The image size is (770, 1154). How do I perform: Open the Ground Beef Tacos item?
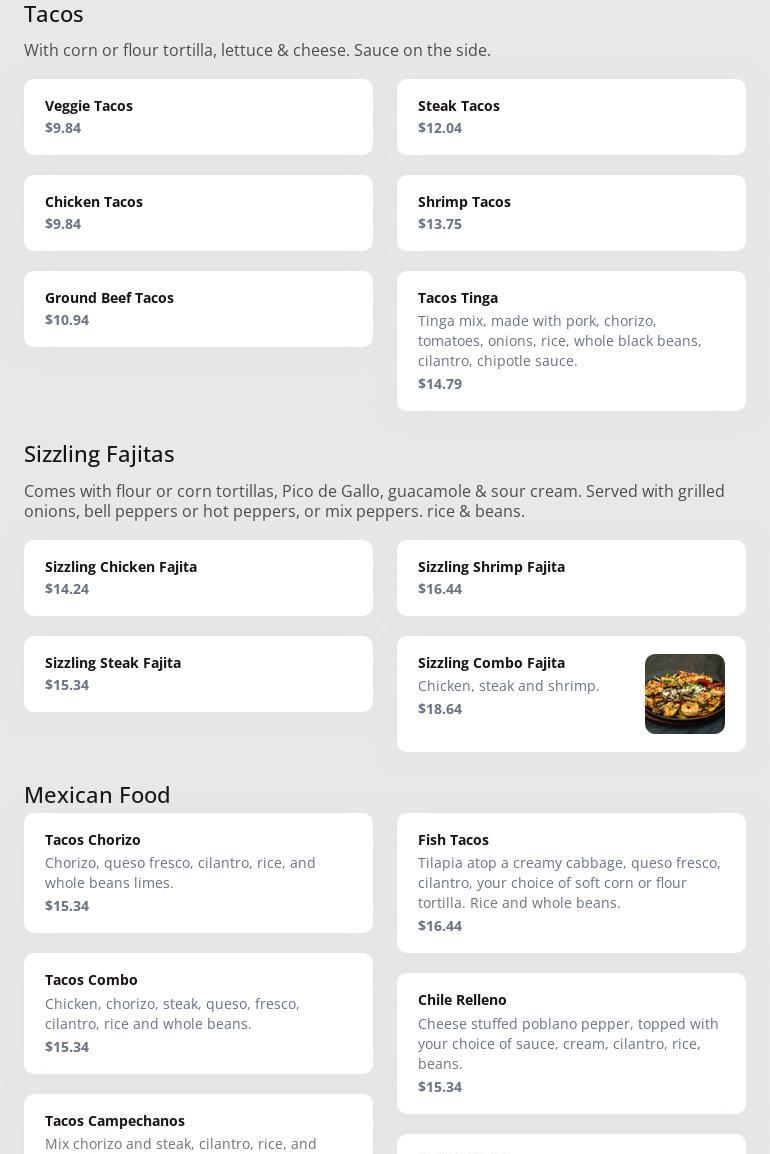198,309
